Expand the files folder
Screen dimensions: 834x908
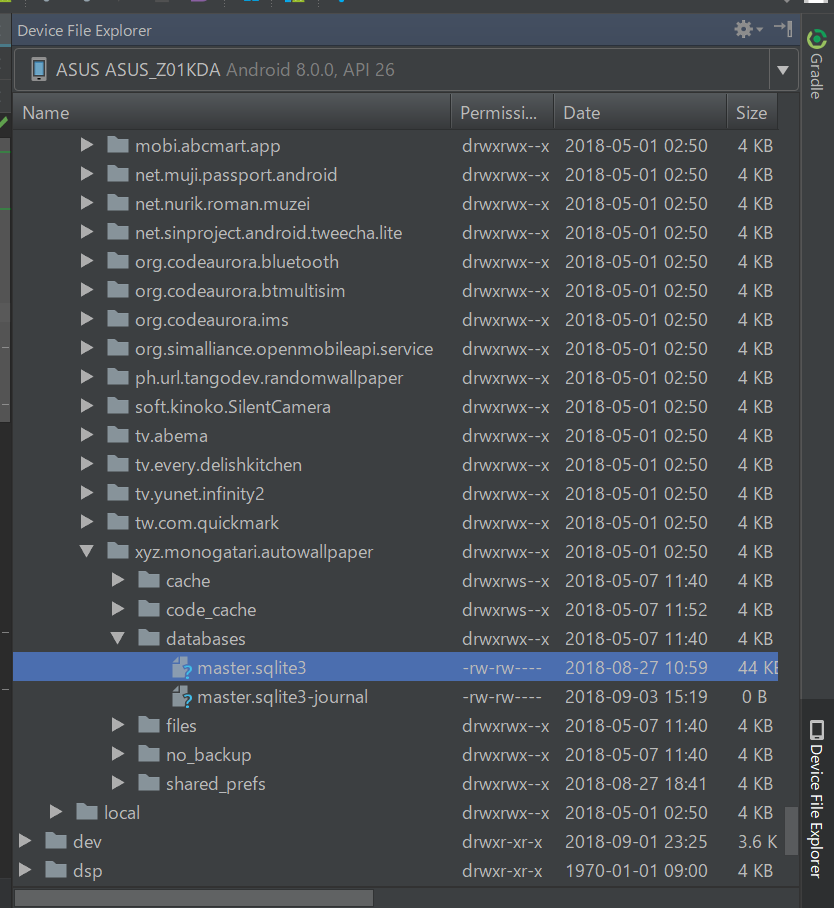[117, 725]
